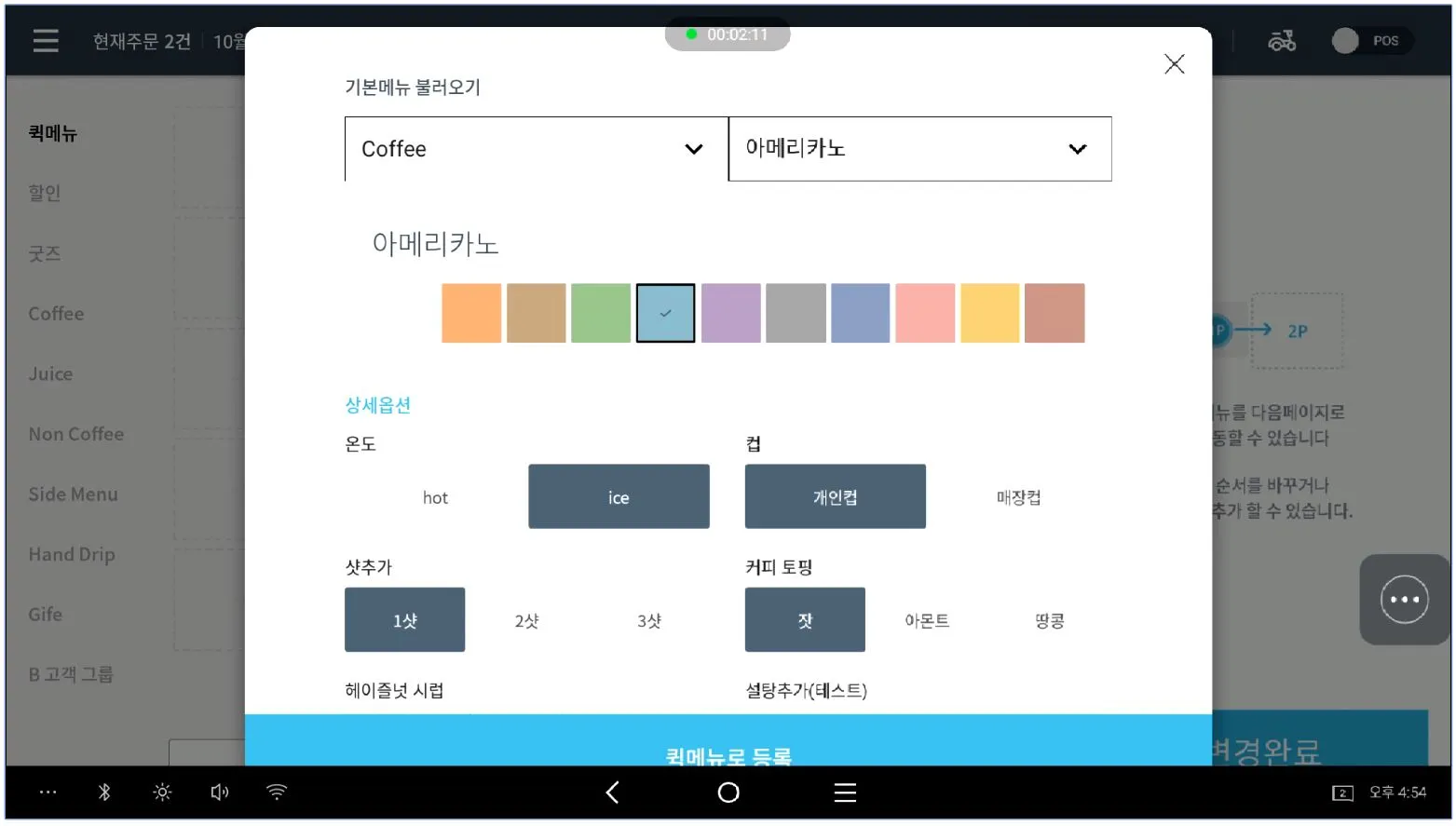Open the 퀵메뉴 sidebar tab
1456x826 pixels.
pyautogui.click(x=52, y=133)
